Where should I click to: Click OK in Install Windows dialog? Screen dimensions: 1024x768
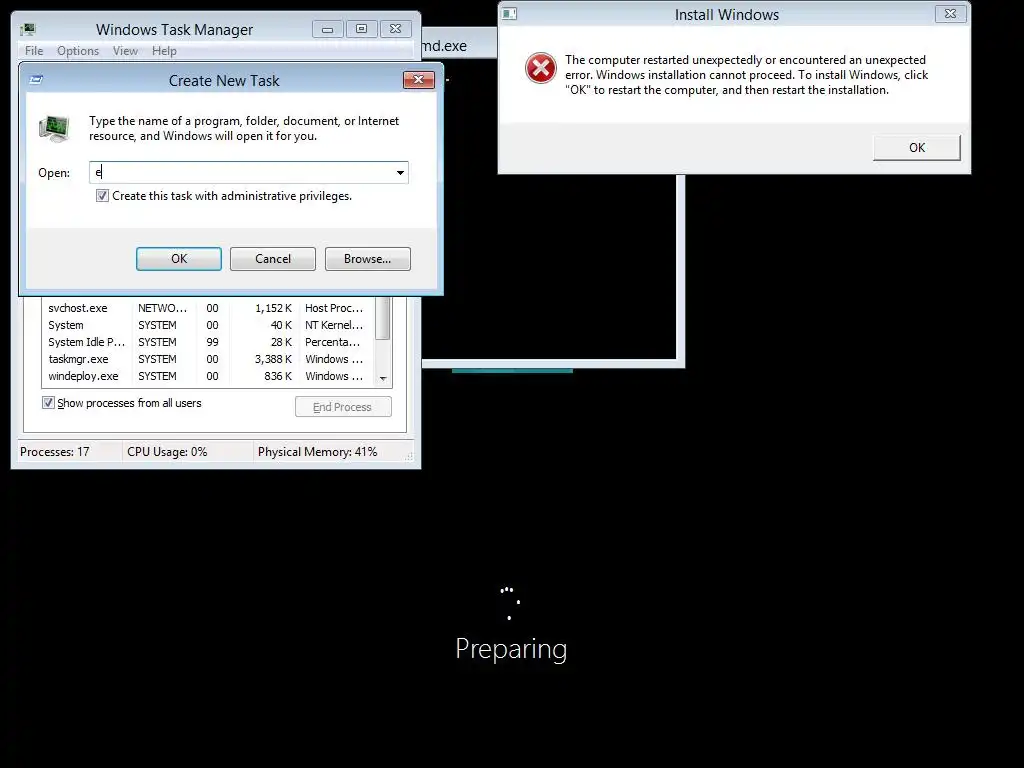tap(917, 148)
